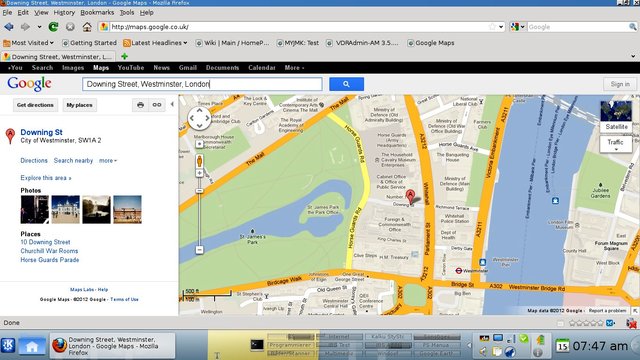The width and height of the screenshot is (640, 360).
Task: Open the Wiki | Main / HomeP... bookmark
Action: click(x=232, y=43)
